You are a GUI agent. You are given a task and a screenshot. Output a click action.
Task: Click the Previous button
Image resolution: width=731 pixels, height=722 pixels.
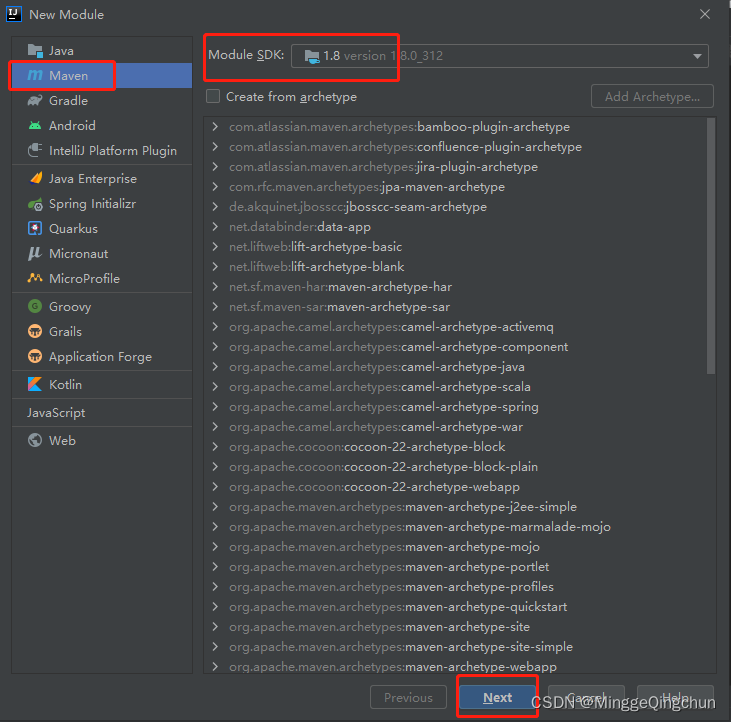coord(408,697)
